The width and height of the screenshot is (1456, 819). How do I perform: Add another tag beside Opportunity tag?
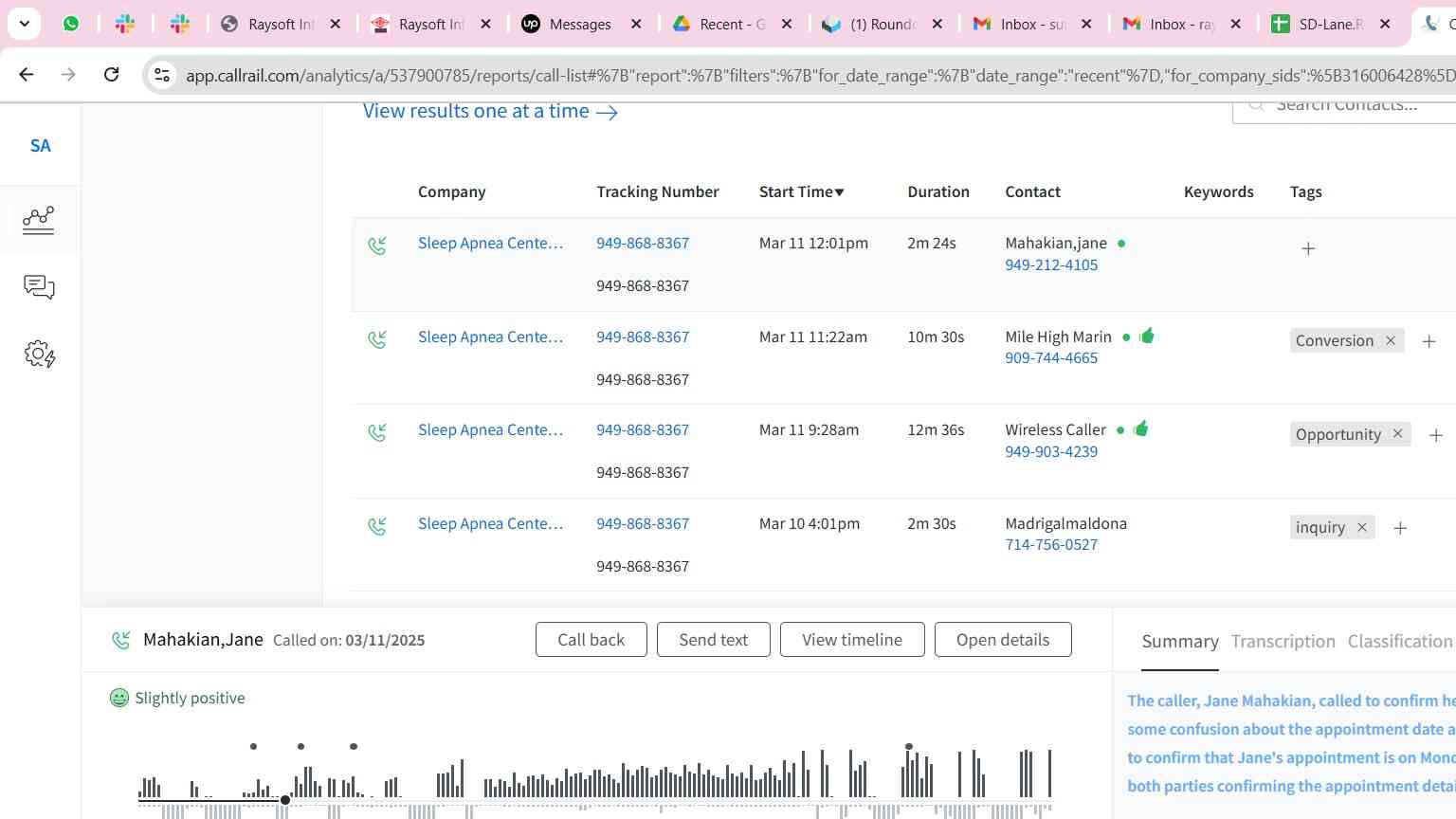[x=1435, y=435]
